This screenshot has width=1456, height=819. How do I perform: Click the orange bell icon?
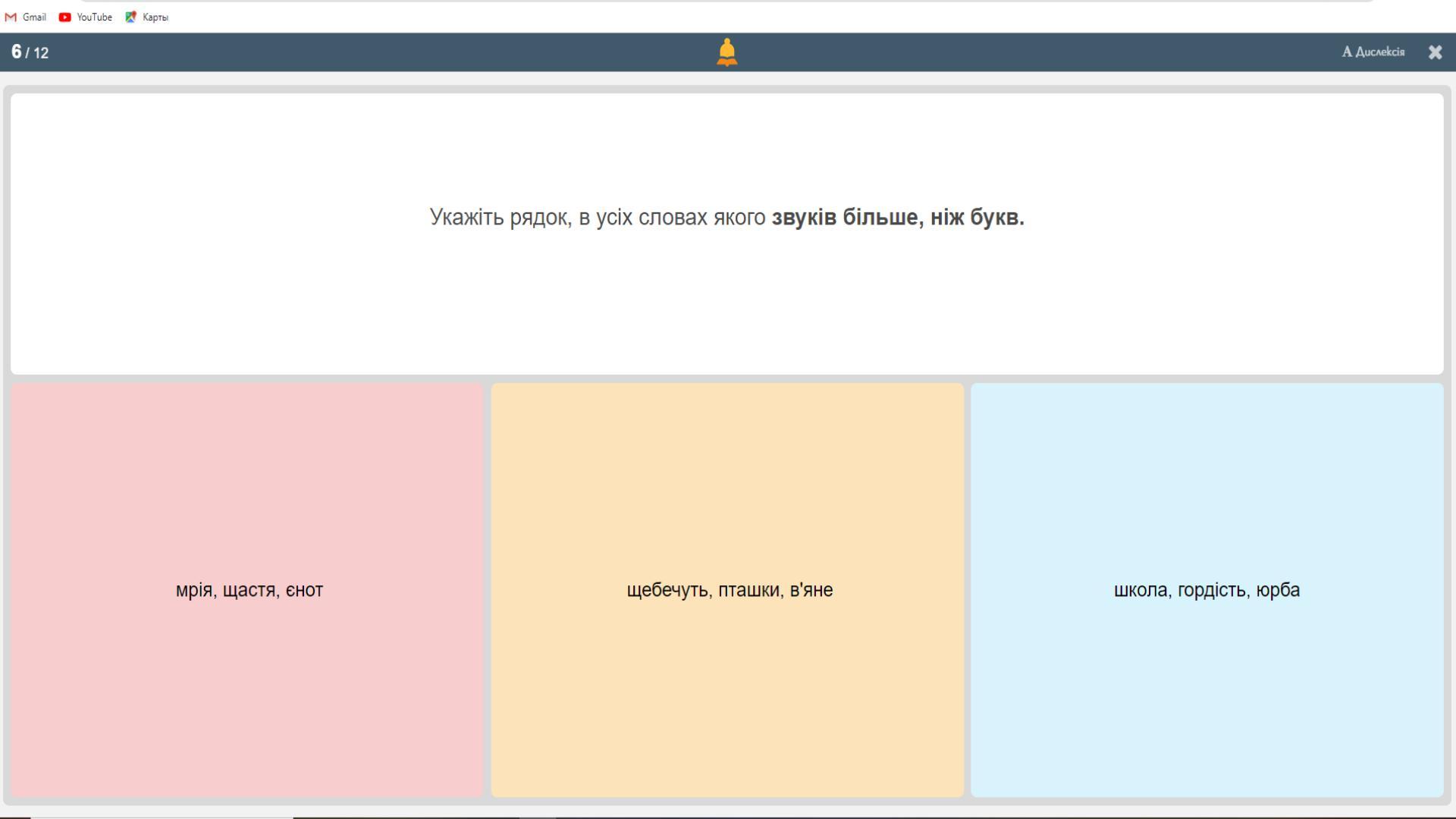pyautogui.click(x=726, y=52)
